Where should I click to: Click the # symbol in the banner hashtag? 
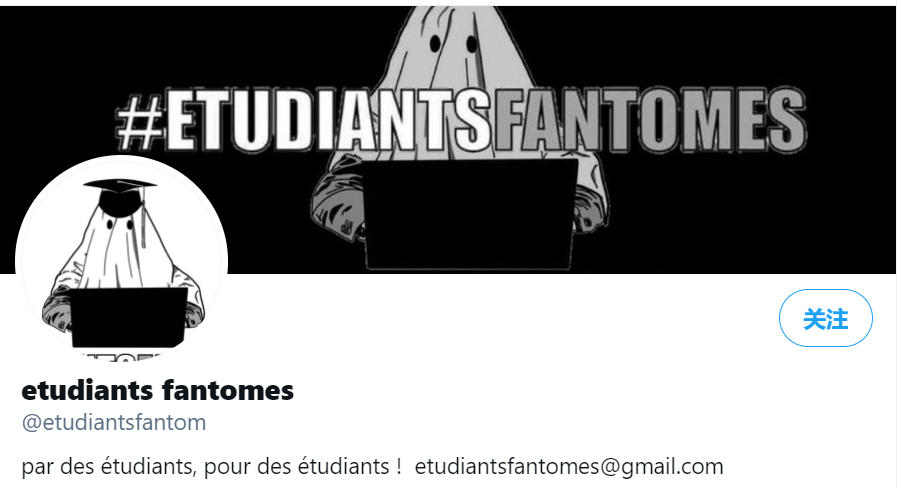(140, 121)
